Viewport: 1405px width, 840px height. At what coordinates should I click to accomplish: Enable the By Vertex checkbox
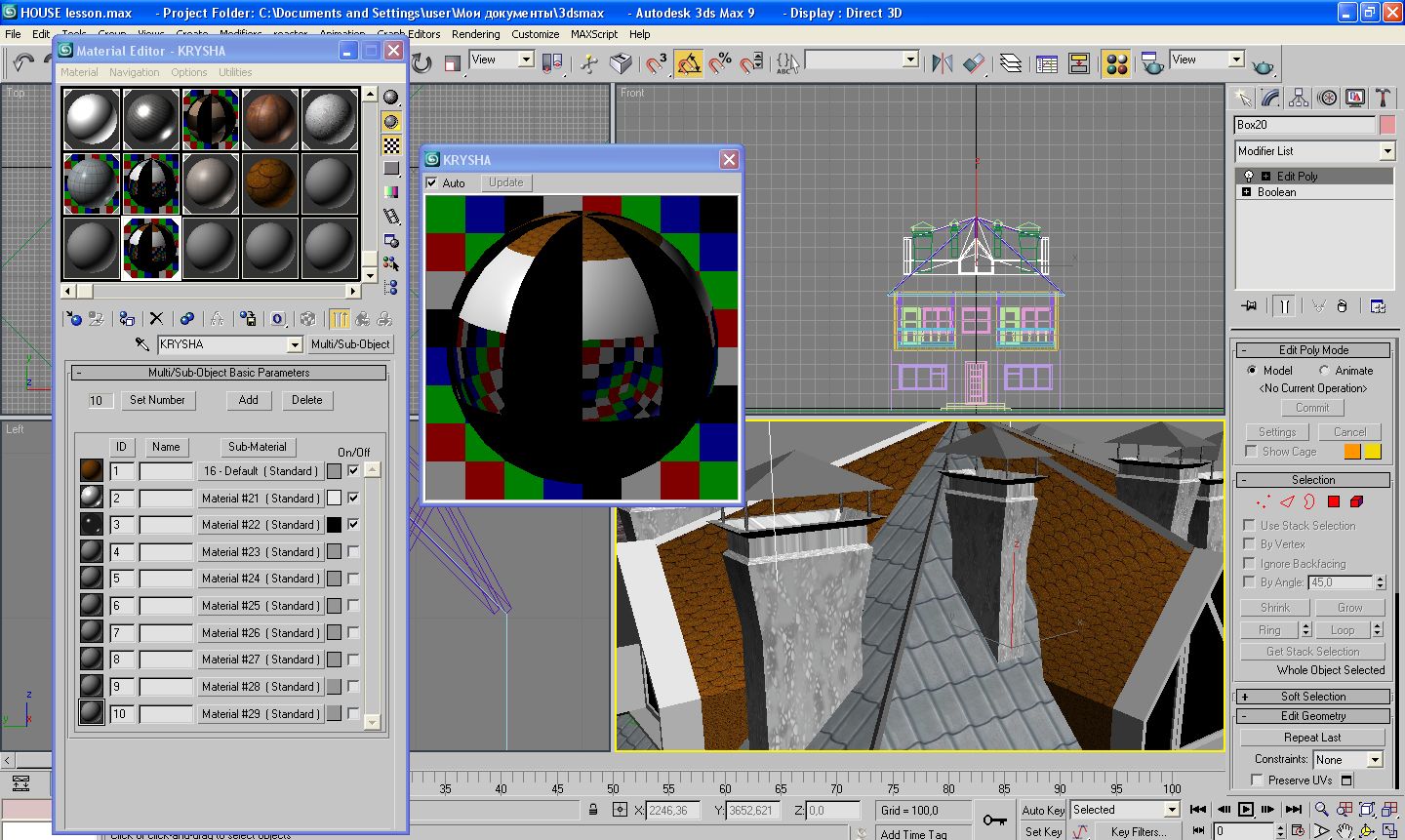(1250, 543)
